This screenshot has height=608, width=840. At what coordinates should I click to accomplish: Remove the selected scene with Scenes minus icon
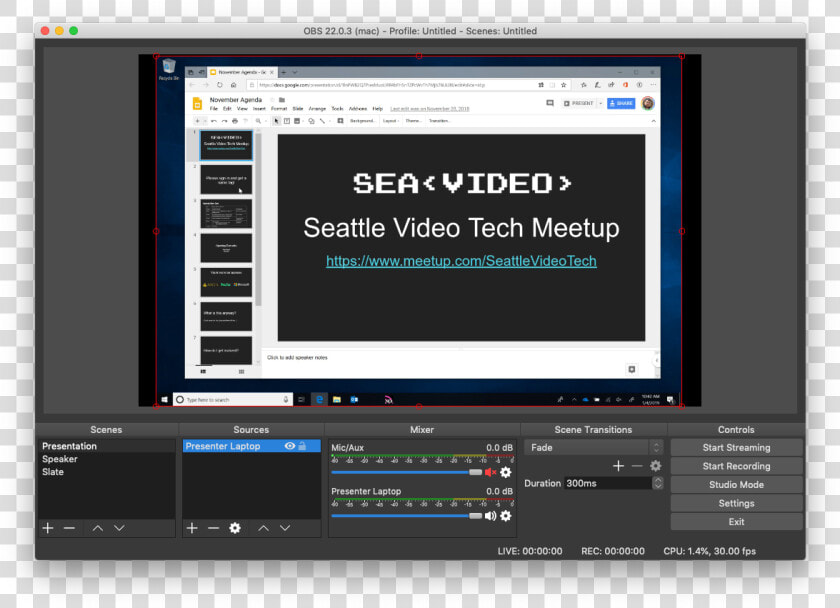point(69,528)
